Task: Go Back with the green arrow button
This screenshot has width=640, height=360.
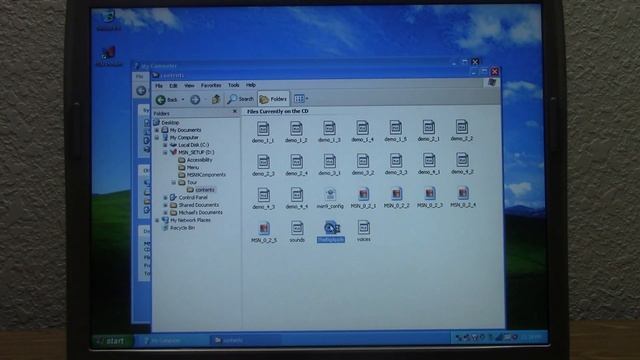Action: (161, 100)
